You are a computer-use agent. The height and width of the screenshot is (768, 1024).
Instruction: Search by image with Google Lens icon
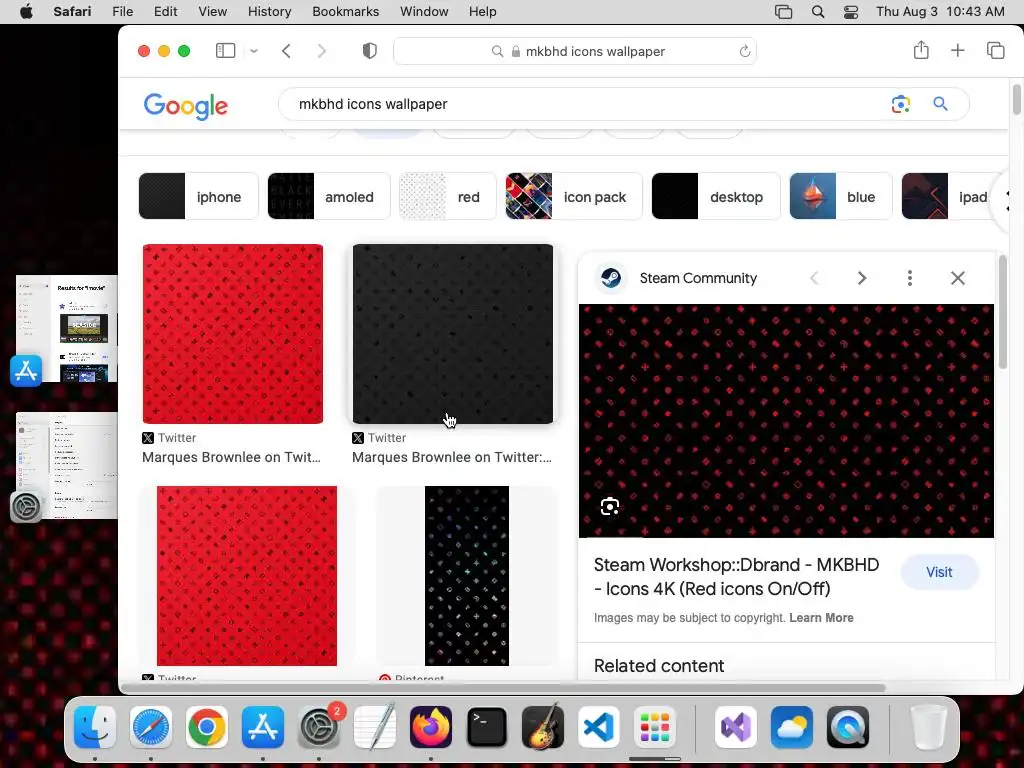click(901, 104)
